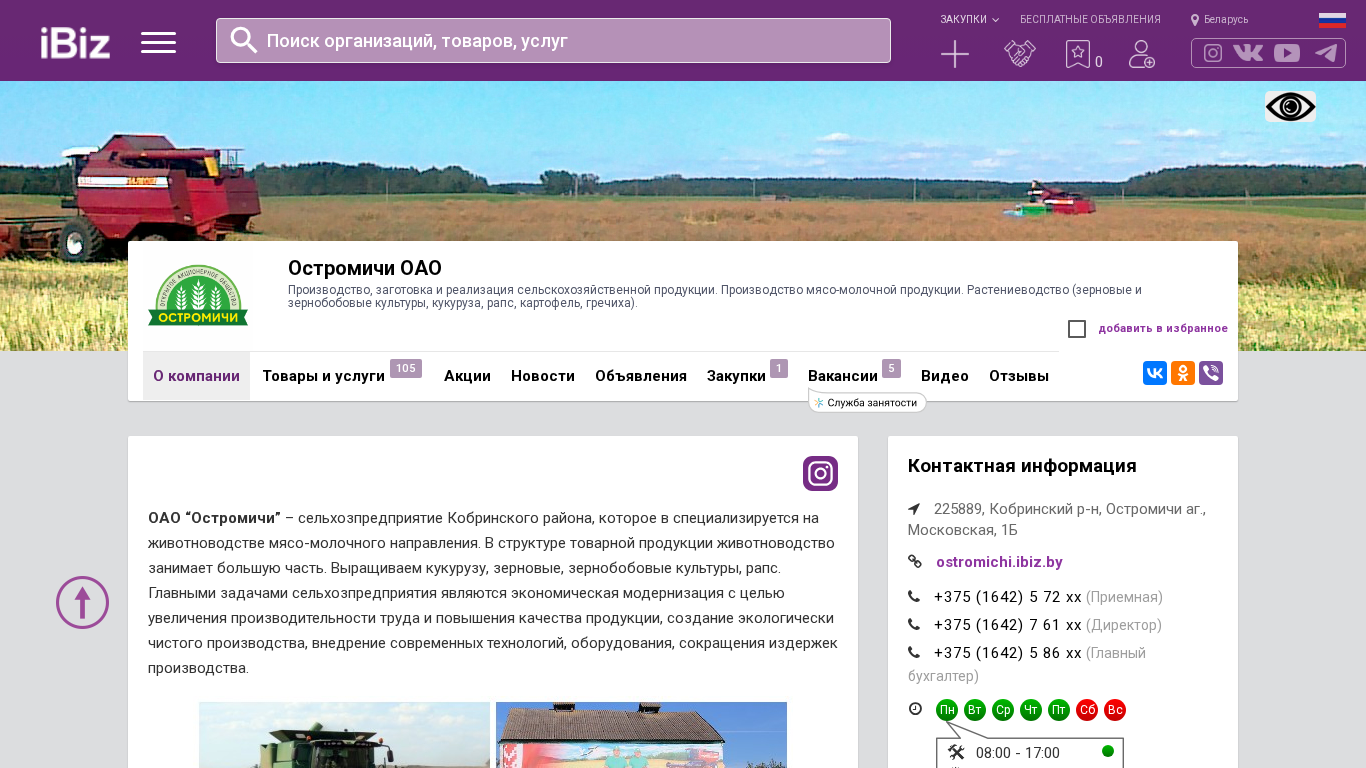Select Wednesday (Ср) working hours

[1003, 710]
